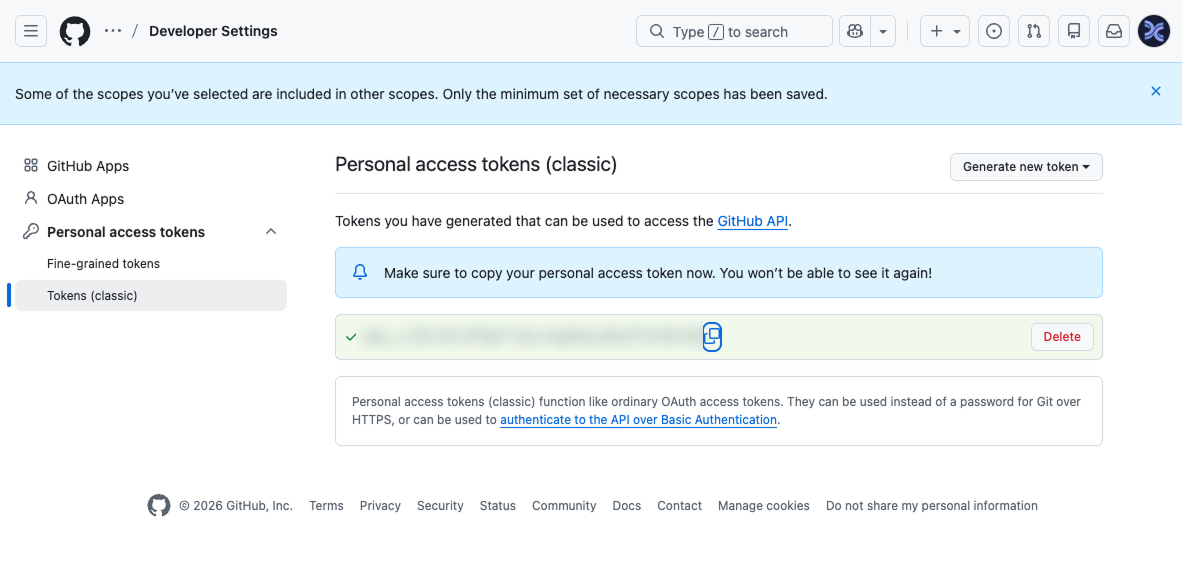Click the Personal access tokens (classic) heading
The image size is (1182, 567).
(476, 164)
